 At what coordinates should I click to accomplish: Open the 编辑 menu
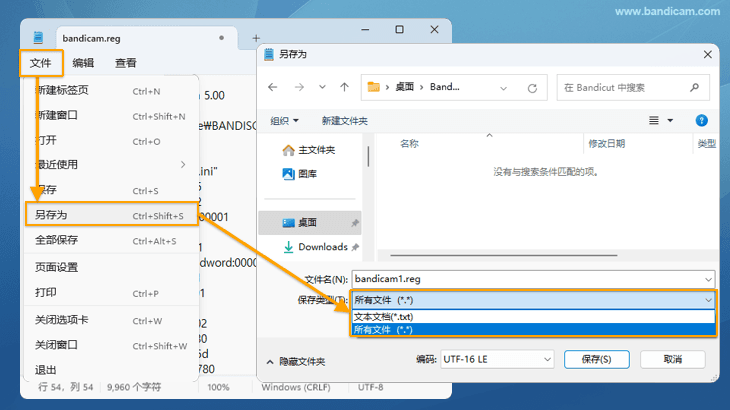click(83, 63)
